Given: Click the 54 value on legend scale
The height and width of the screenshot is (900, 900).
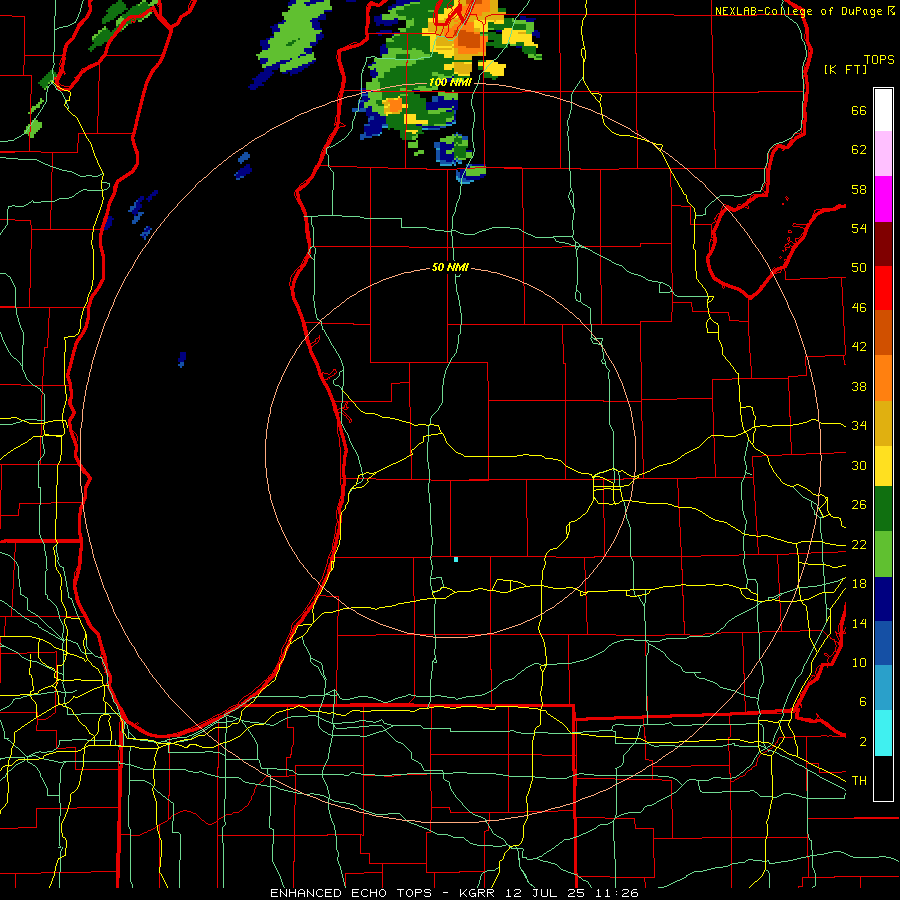Looking at the screenshot, I should coord(859,228).
